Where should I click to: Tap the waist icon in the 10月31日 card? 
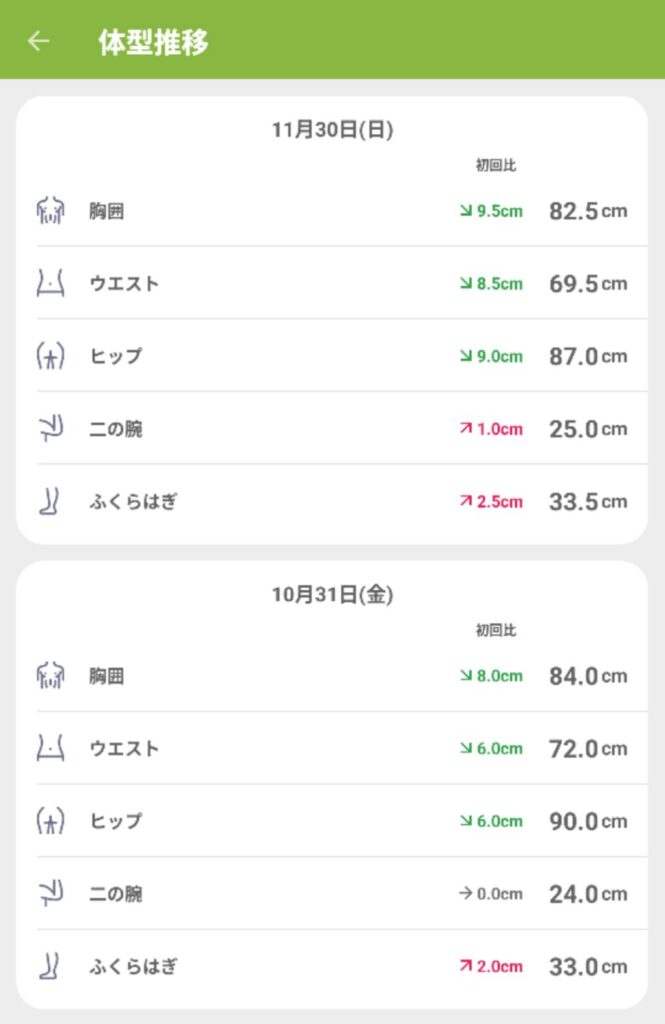coord(50,748)
